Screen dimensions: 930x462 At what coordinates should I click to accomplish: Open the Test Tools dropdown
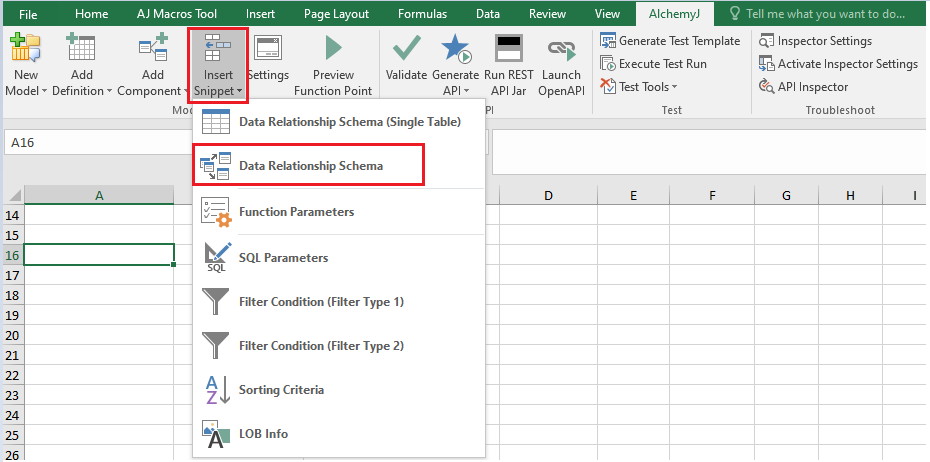[647, 87]
